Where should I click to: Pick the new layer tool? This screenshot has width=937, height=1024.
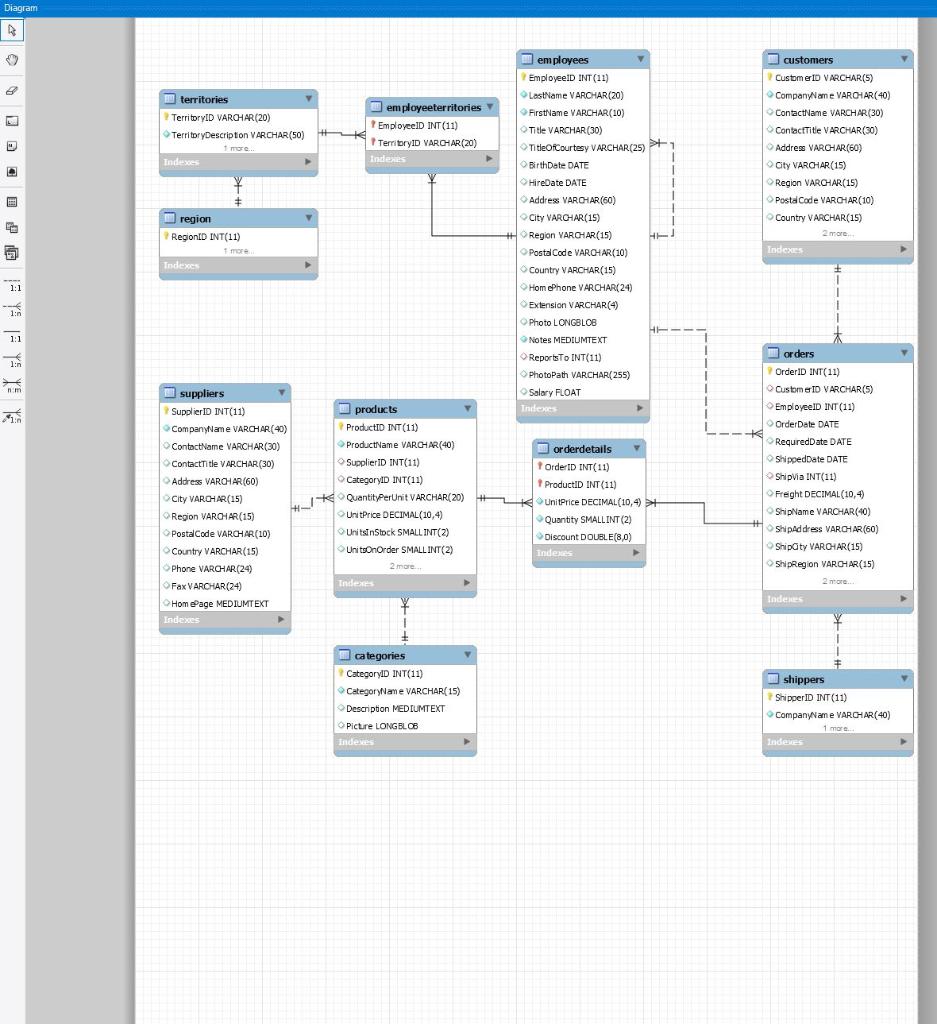coord(12,121)
